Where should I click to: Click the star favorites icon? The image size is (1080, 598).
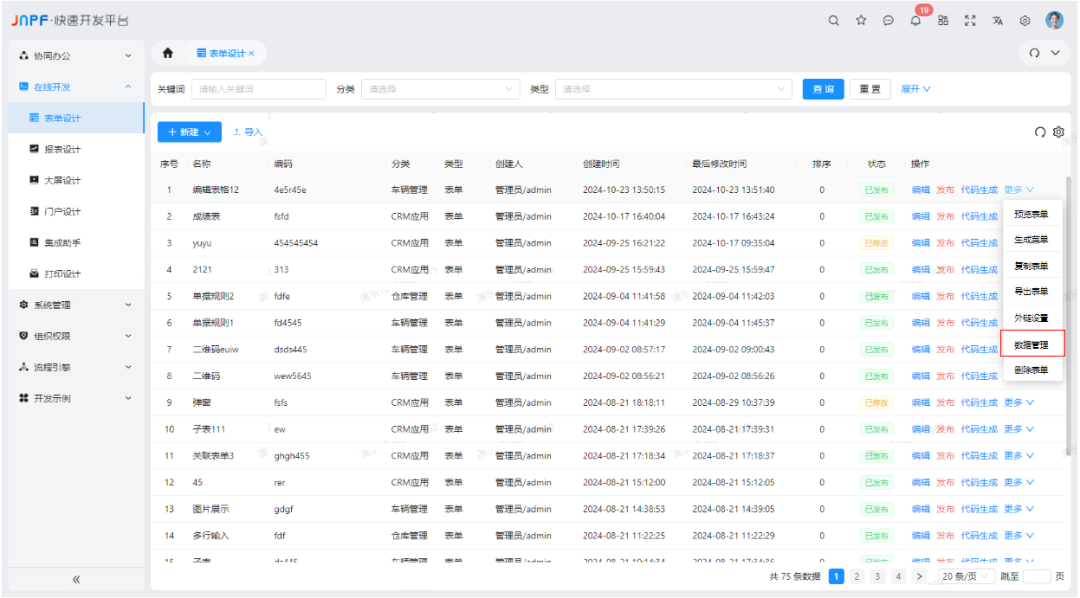pos(861,21)
